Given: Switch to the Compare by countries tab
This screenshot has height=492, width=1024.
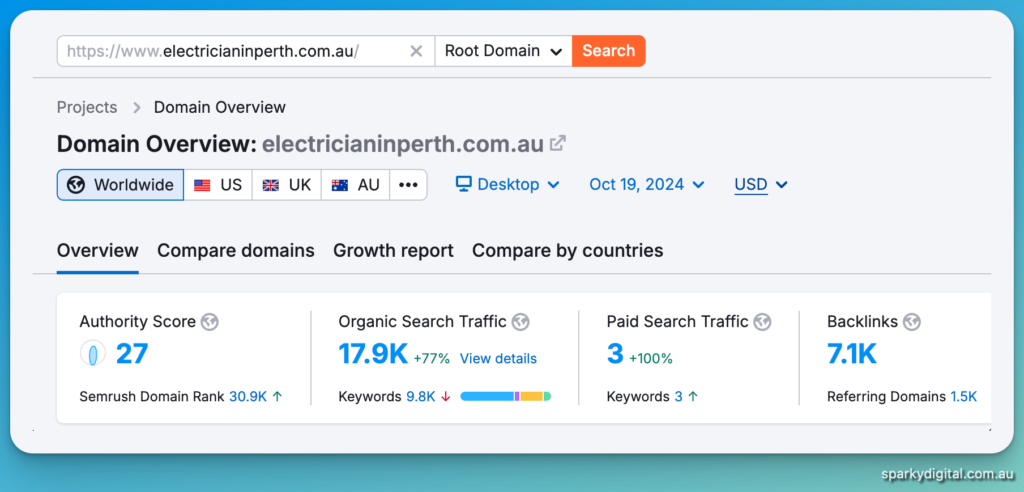Looking at the screenshot, I should (568, 250).
